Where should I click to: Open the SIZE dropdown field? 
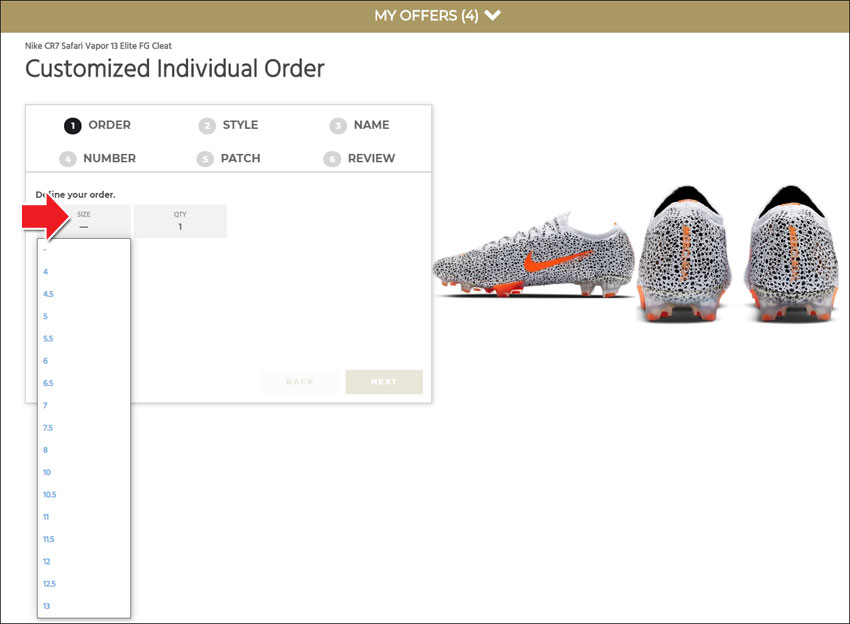[x=84, y=221]
